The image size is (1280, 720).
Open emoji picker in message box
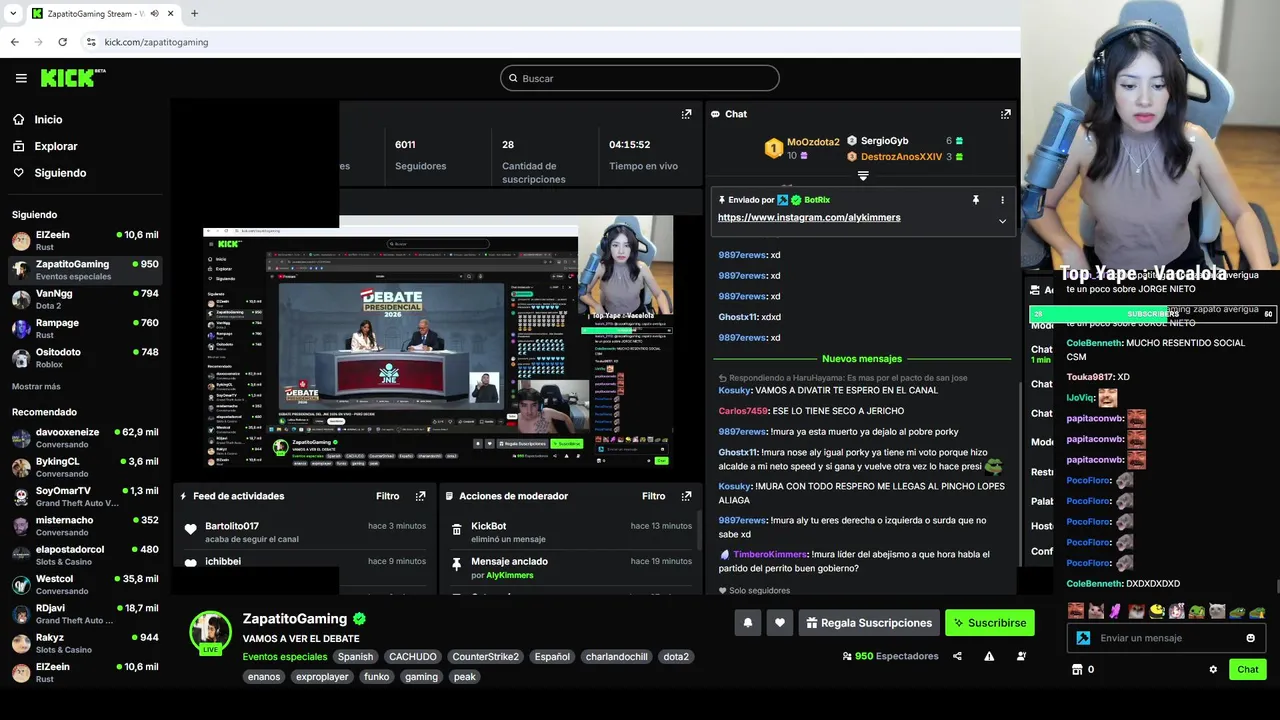[x=1251, y=638]
